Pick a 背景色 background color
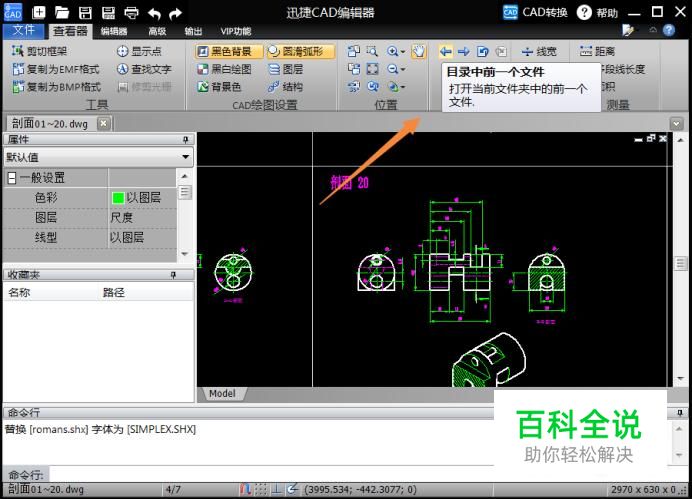 [219, 87]
